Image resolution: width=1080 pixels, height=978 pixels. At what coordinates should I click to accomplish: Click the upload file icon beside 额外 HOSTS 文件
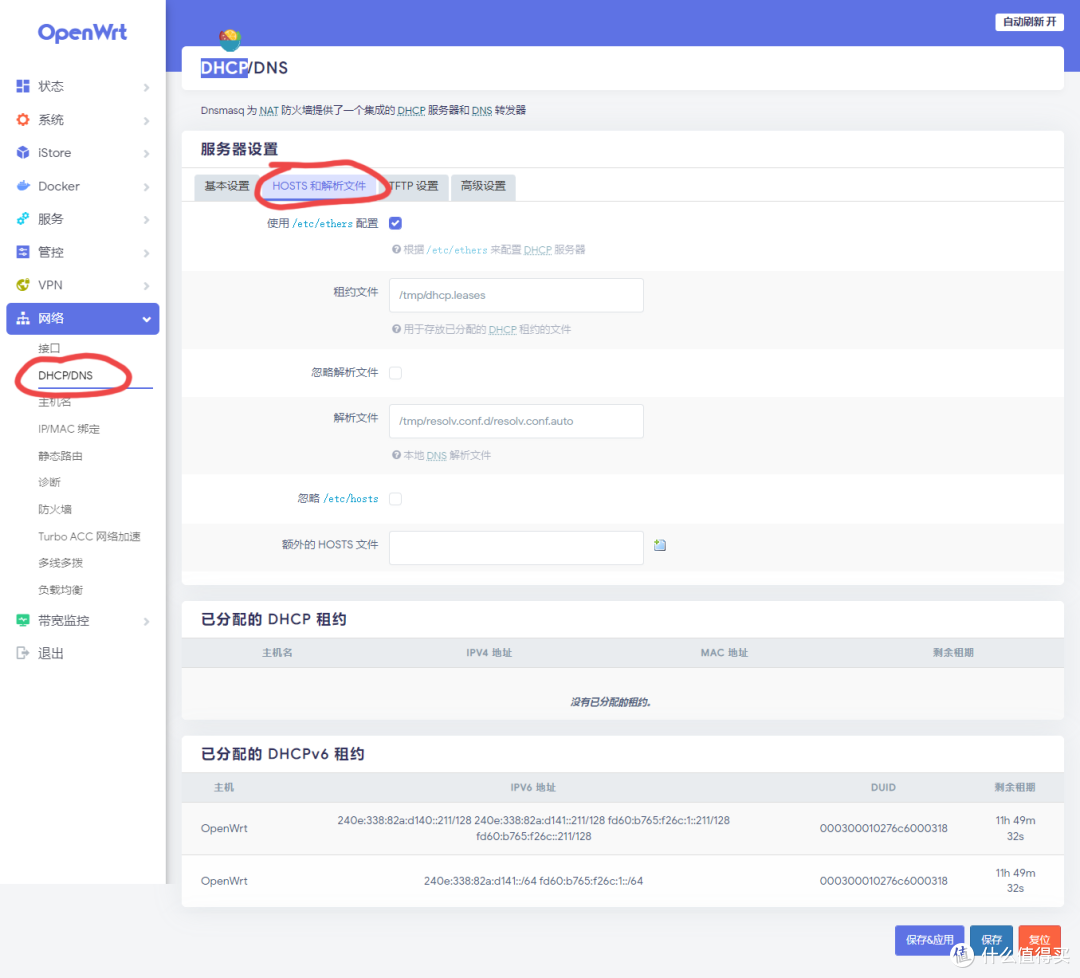[660, 547]
